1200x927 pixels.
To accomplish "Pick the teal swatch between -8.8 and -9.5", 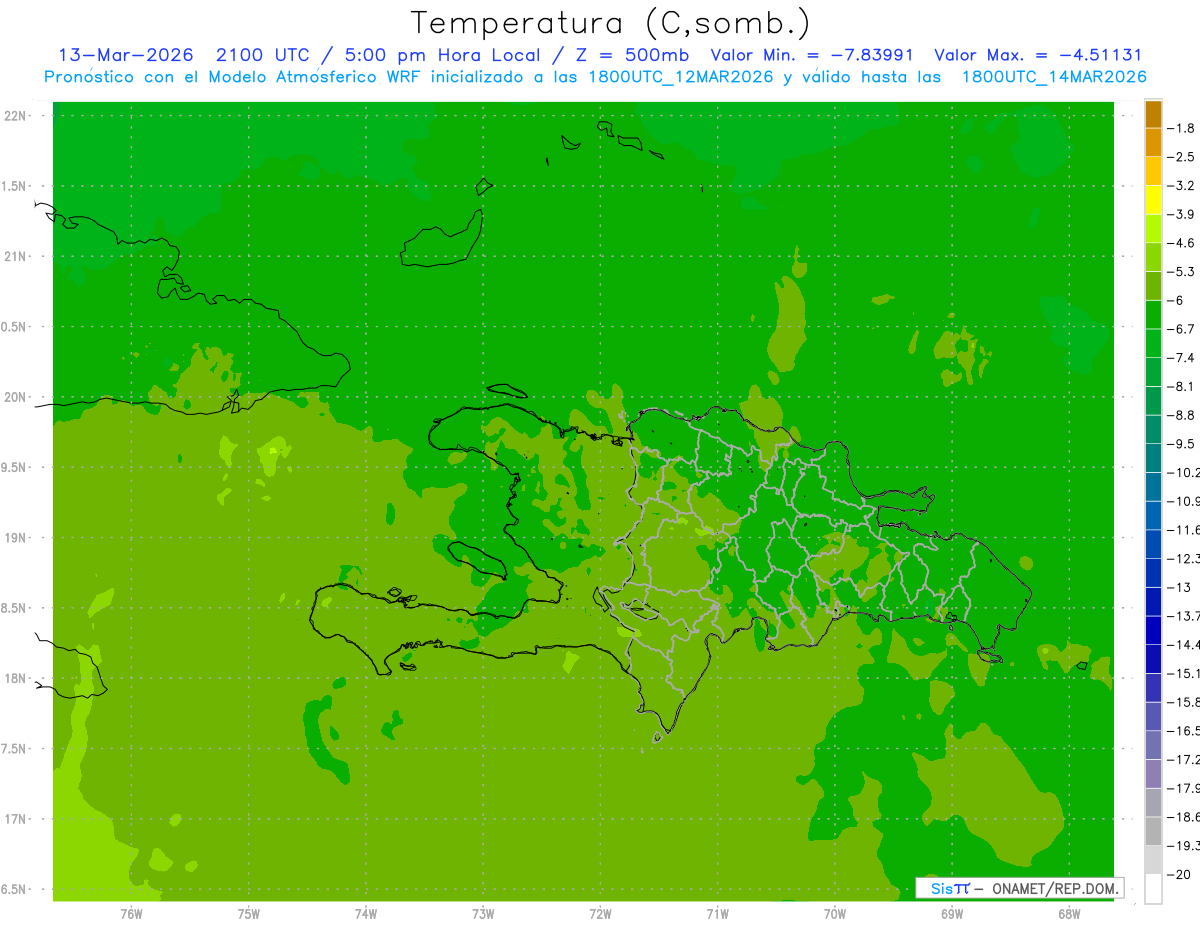I will click(x=1153, y=429).
